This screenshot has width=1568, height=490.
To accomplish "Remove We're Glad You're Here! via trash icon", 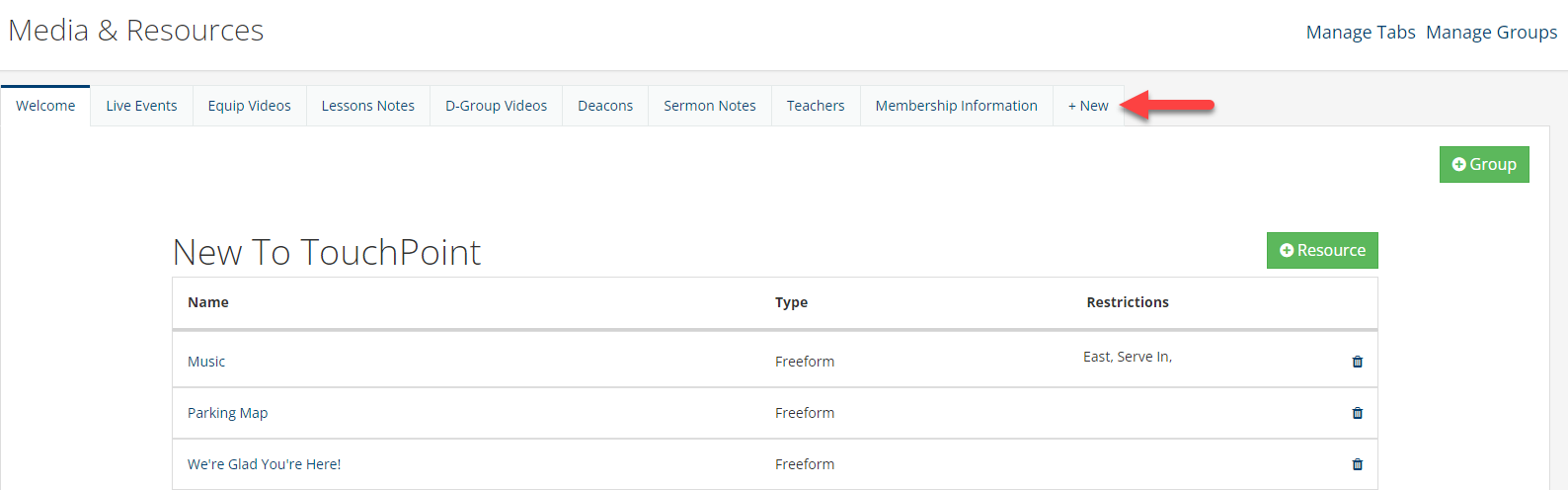I will point(1357,464).
